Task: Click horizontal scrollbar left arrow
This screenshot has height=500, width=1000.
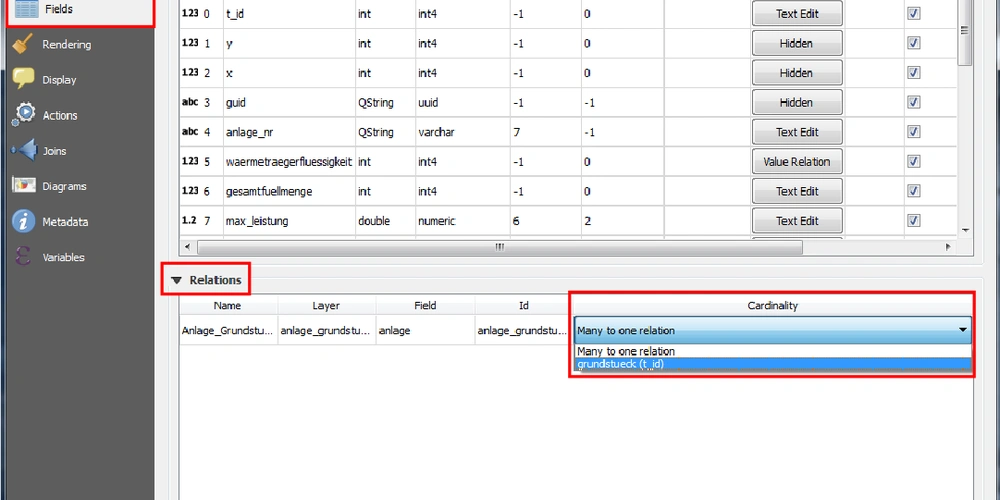Action: click(187, 246)
